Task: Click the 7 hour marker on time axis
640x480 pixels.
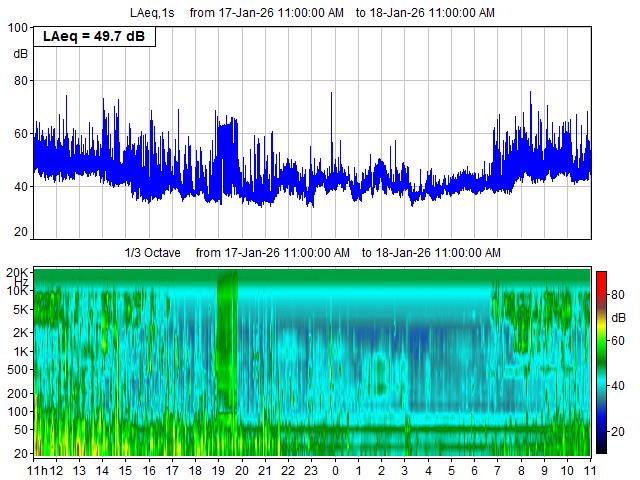Action: point(498,470)
